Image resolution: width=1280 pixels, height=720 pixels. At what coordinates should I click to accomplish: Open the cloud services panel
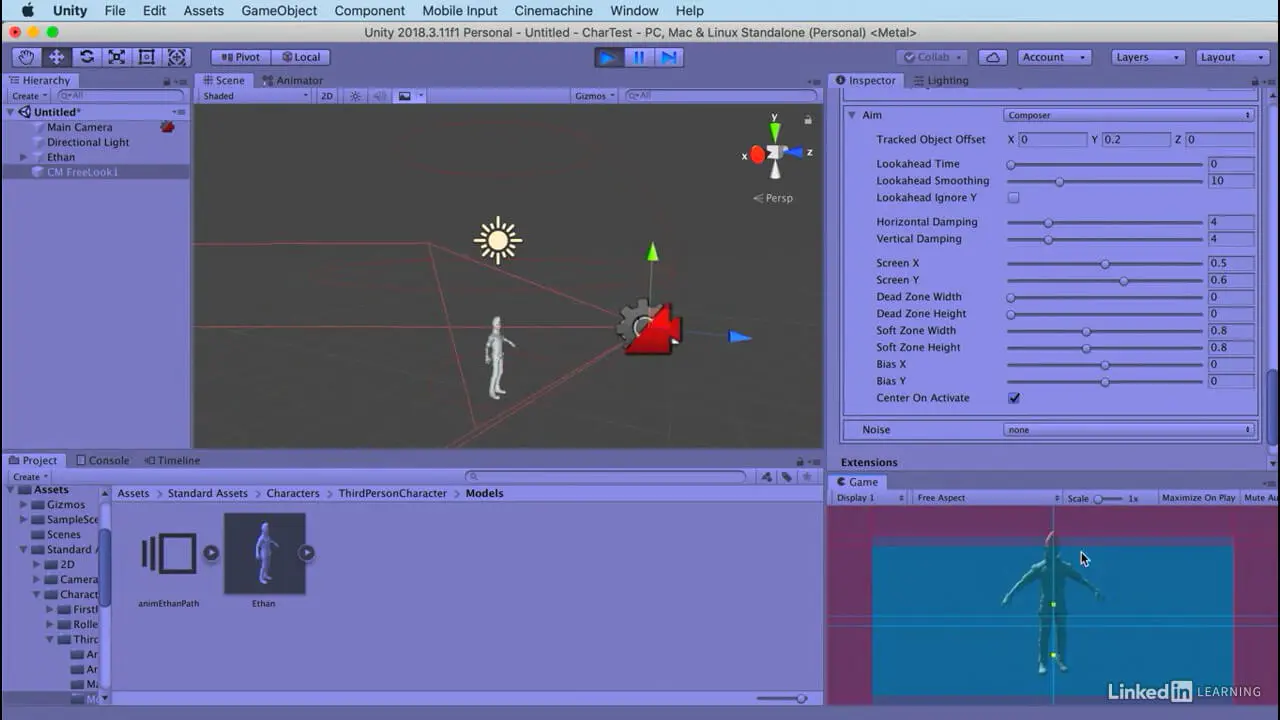tap(992, 57)
